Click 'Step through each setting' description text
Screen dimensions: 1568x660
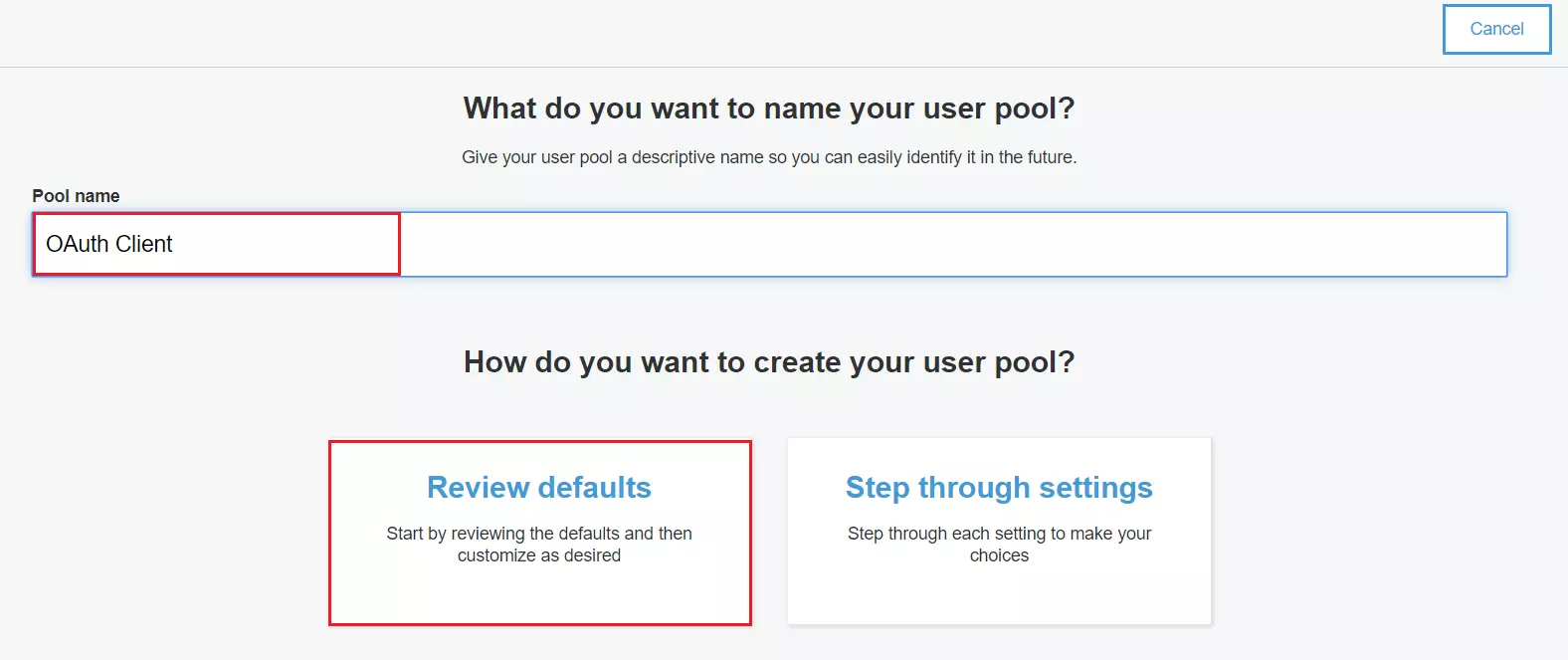[x=999, y=545]
